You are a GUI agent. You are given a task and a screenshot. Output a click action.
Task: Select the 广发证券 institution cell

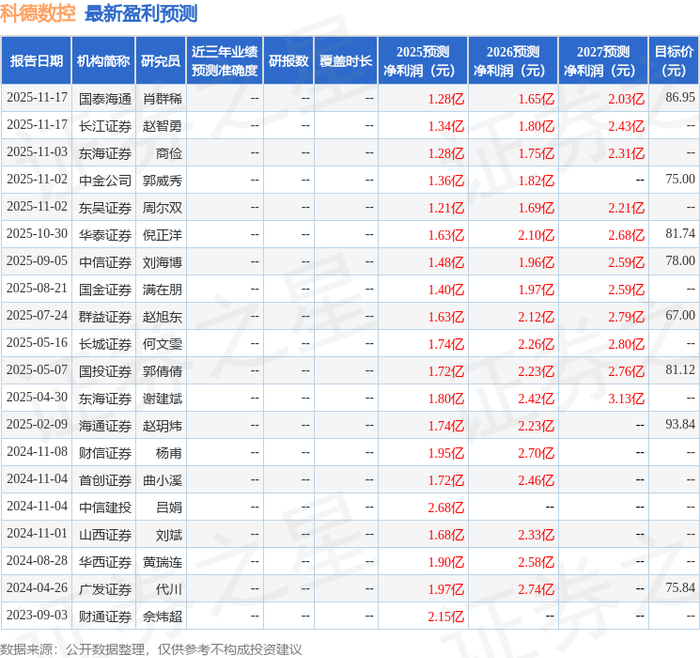[x=105, y=589]
